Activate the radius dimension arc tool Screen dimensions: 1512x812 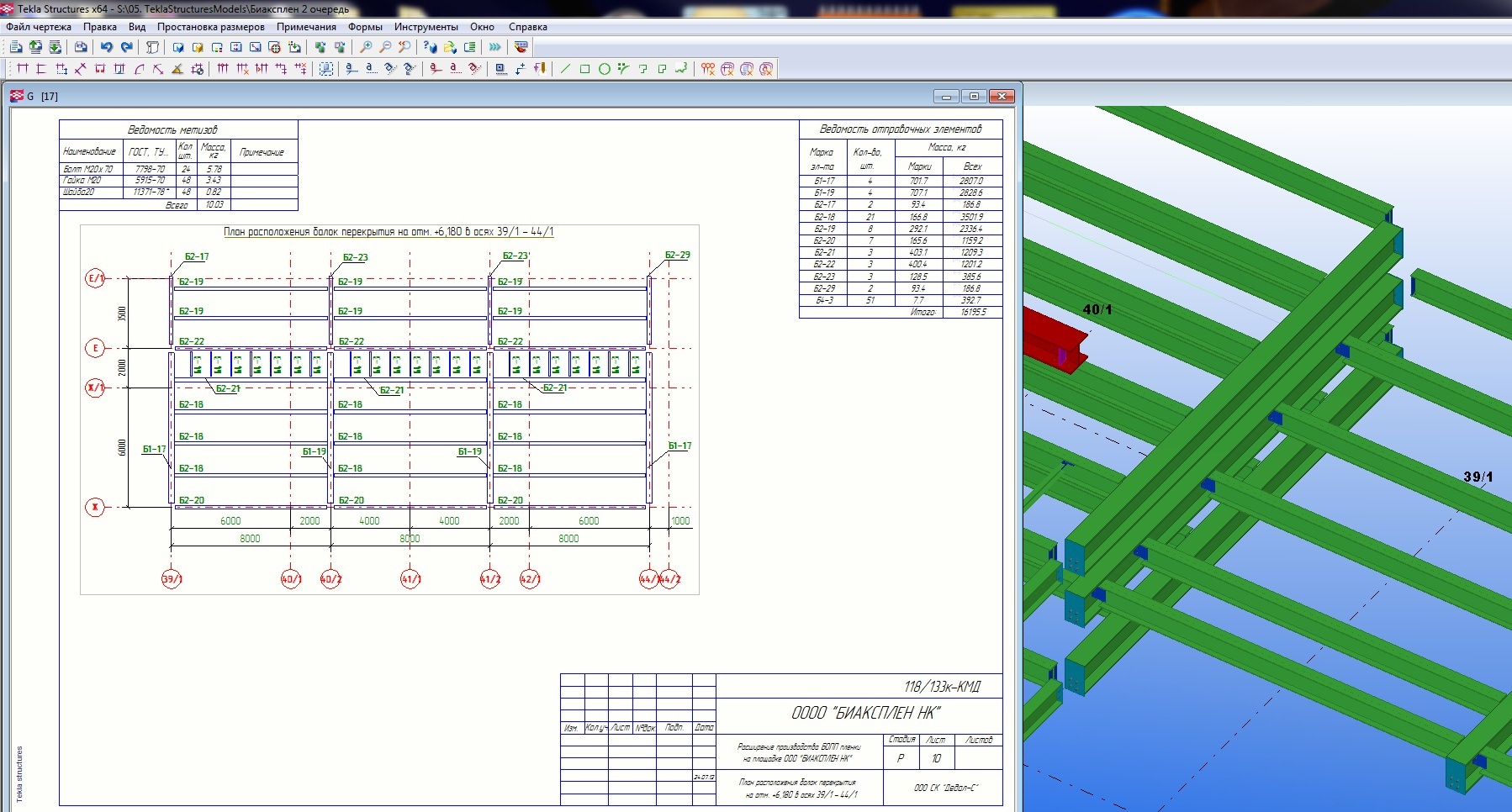[x=140, y=69]
